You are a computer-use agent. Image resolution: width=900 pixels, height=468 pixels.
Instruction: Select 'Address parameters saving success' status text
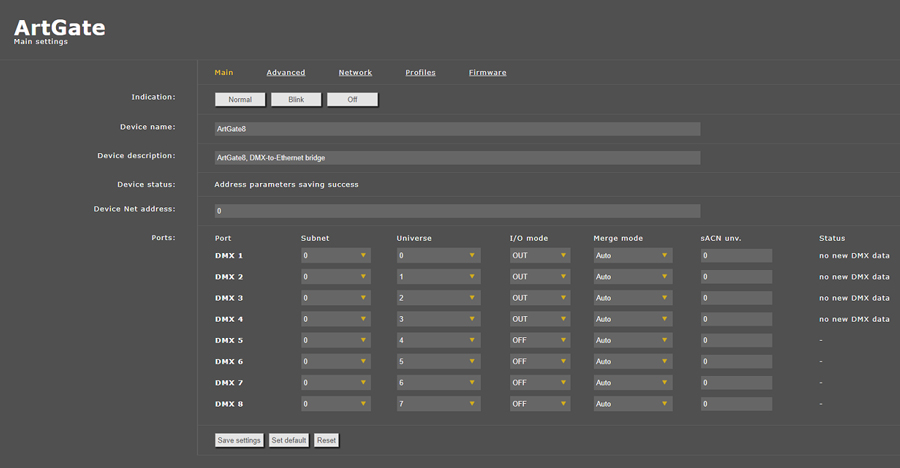click(286, 184)
